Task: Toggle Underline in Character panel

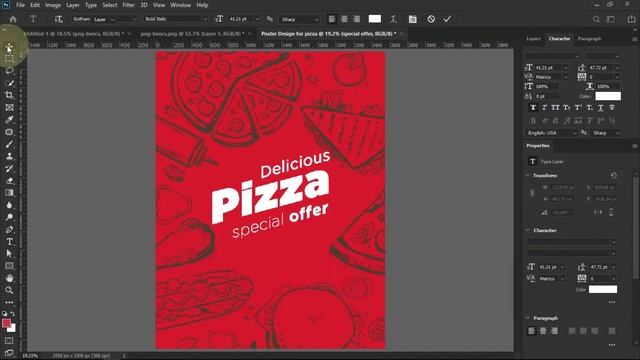Action: click(x=600, y=108)
